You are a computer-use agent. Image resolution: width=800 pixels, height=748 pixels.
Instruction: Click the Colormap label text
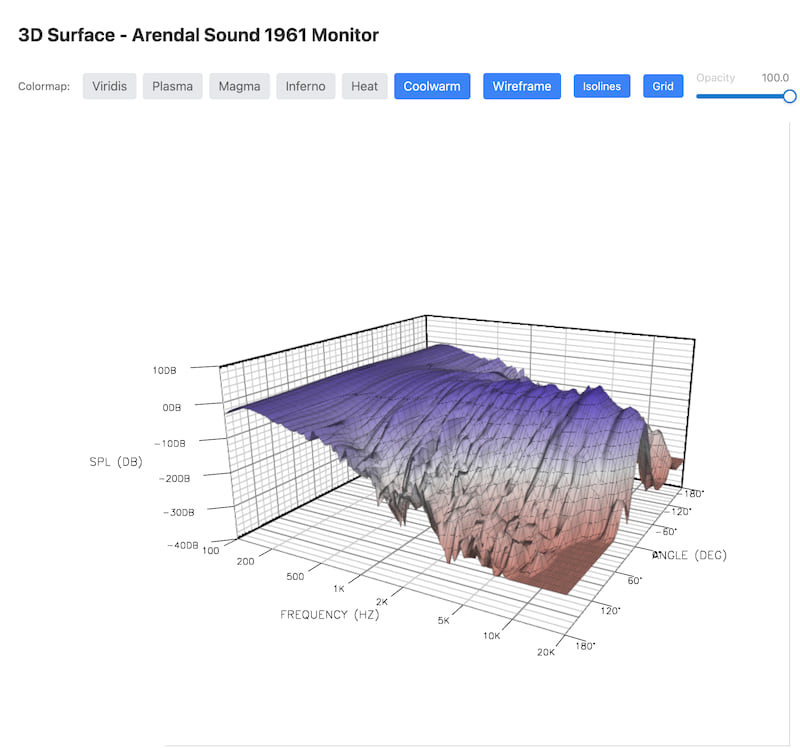click(x=44, y=86)
